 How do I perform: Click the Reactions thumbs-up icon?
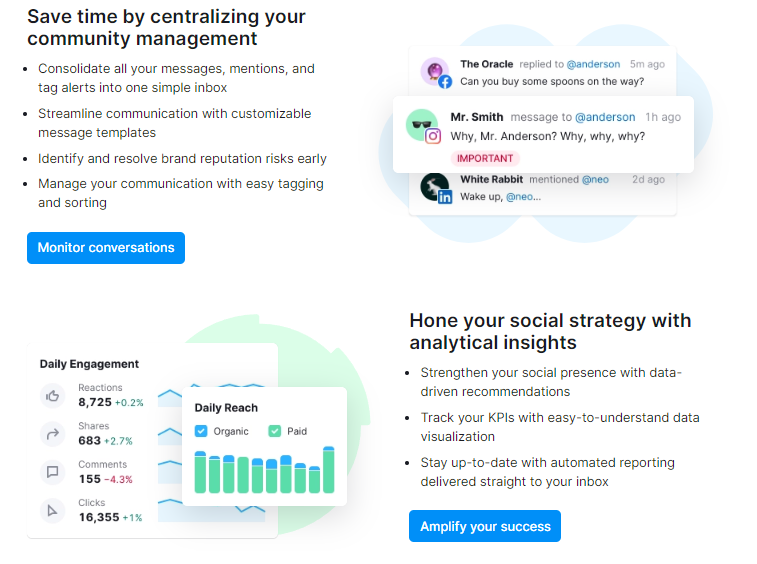pos(52,396)
